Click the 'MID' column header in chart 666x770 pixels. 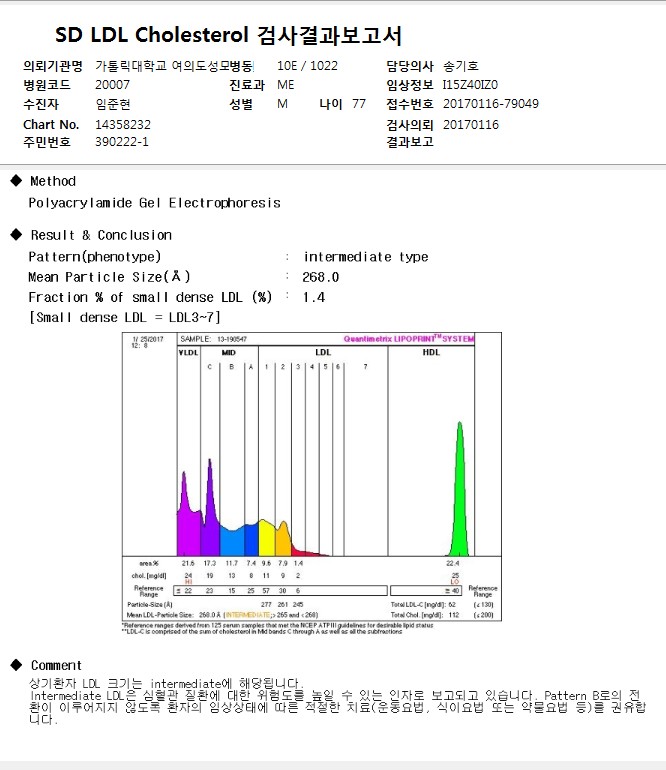click(x=229, y=353)
